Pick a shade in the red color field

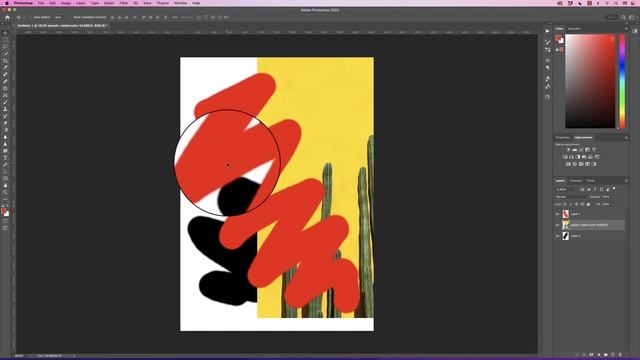[x=590, y=81]
